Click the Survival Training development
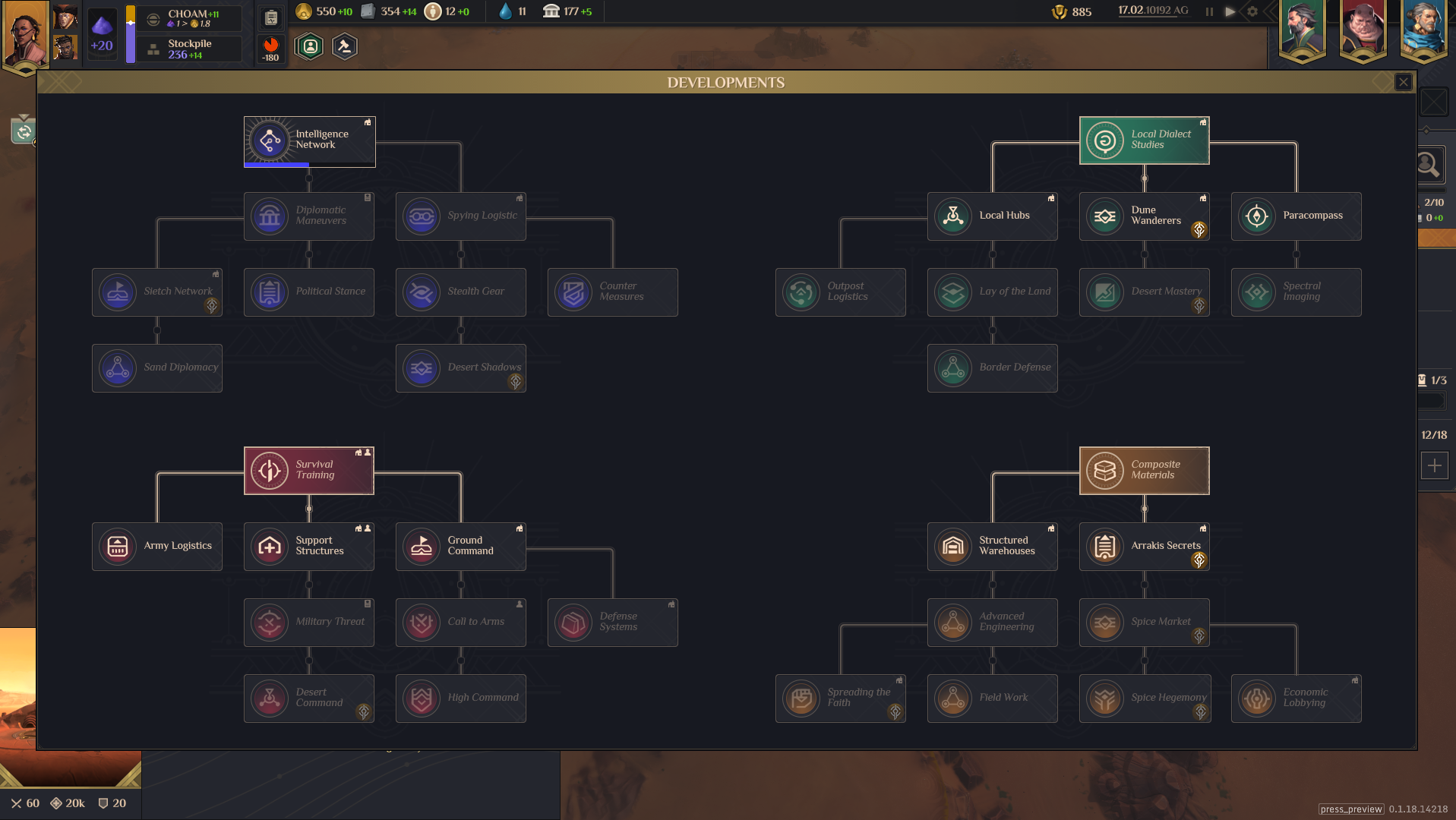Screen dimensions: 1456x820 (309, 471)
